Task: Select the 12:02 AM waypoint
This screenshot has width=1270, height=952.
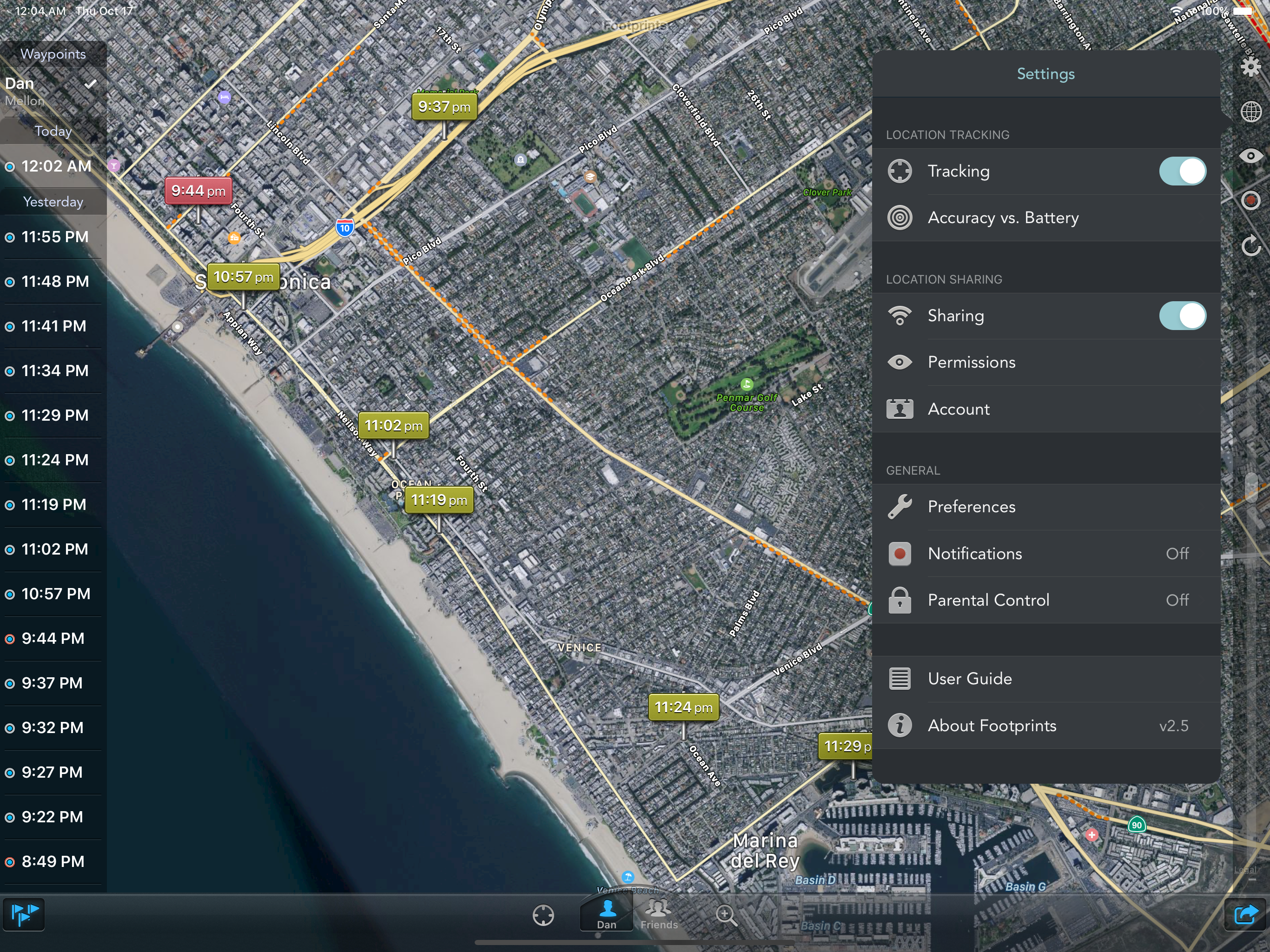Action: (x=53, y=166)
